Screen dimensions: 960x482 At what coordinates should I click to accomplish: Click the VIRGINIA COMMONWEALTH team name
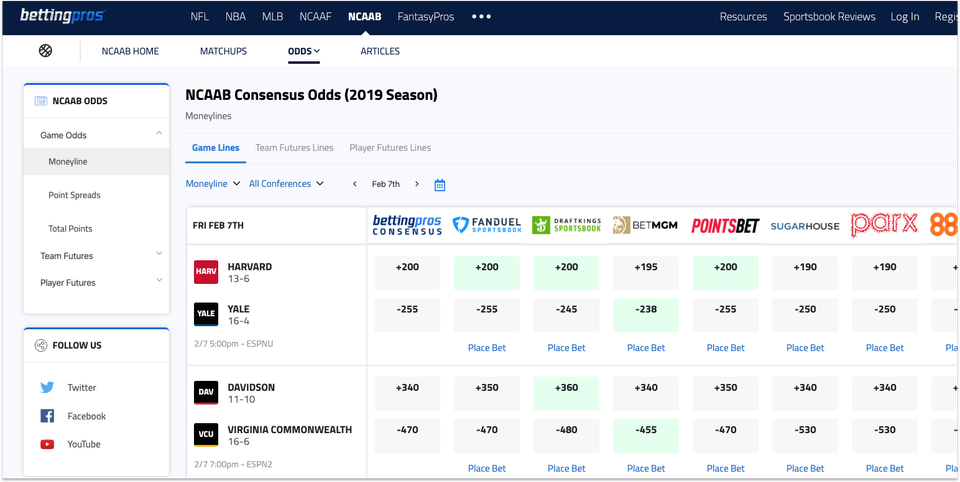pyautogui.click(x=290, y=429)
